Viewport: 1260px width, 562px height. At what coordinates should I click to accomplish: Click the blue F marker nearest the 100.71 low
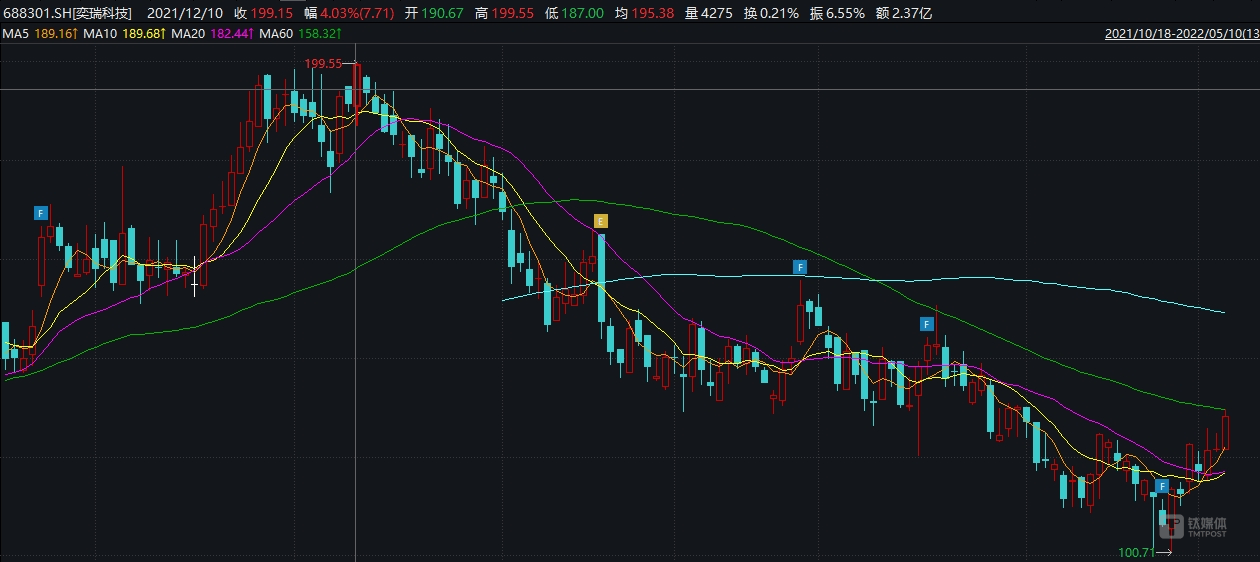tap(1161, 486)
